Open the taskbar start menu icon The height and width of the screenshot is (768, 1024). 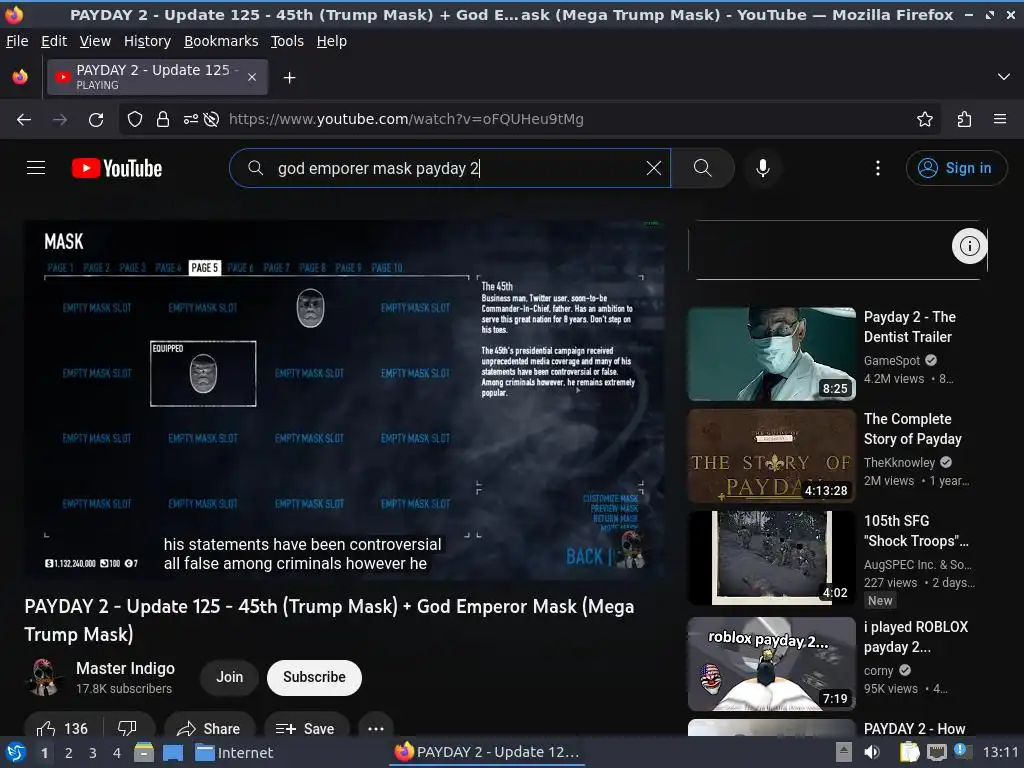[x=16, y=752]
